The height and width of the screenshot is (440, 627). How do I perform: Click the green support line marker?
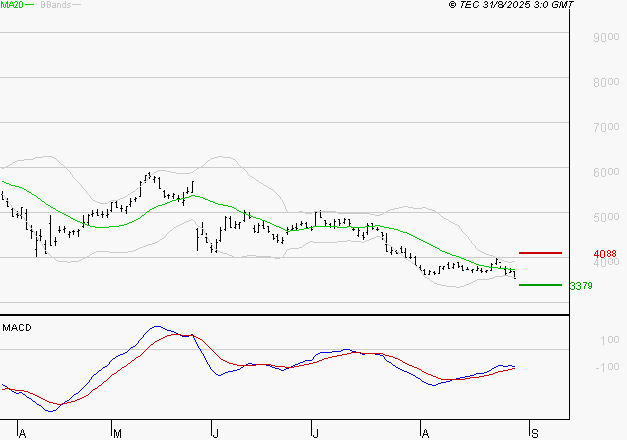[x=540, y=285]
